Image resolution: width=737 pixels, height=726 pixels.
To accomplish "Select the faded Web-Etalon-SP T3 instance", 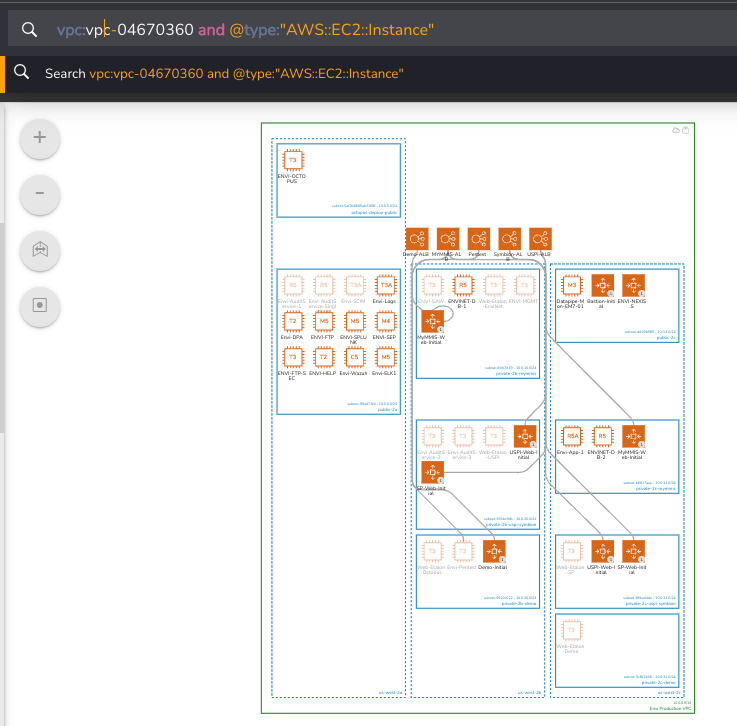I will click(572, 551).
